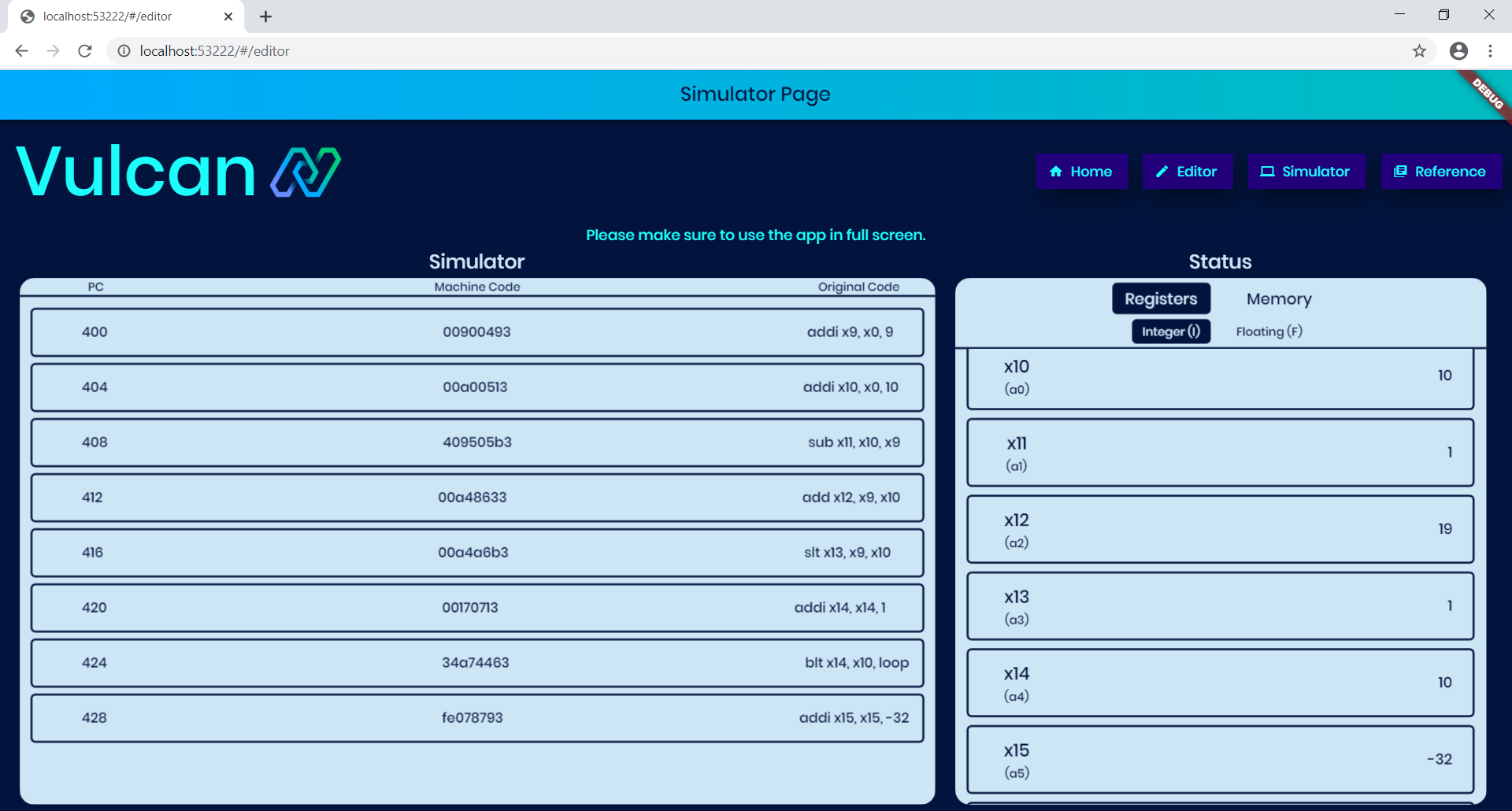Click the x11 register label
The width and height of the screenshot is (1512, 811).
click(1017, 444)
